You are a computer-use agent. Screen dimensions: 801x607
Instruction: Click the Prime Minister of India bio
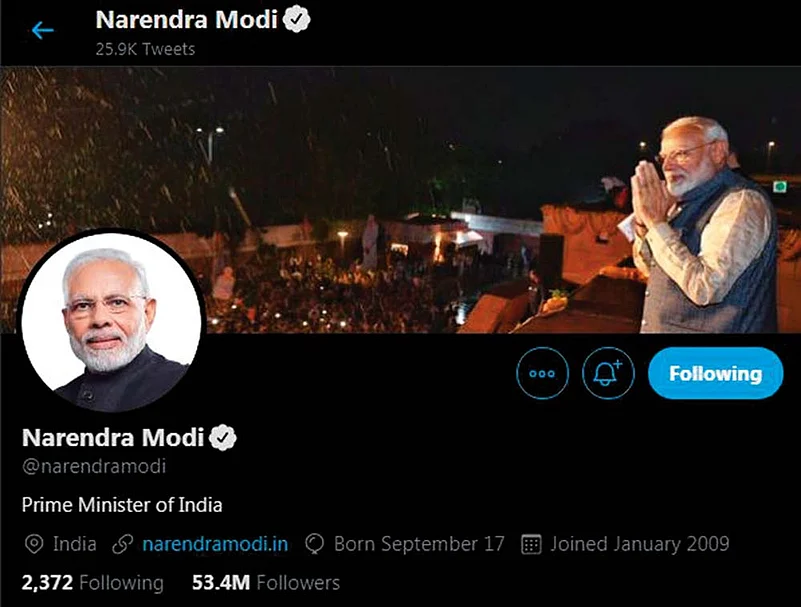tap(122, 505)
